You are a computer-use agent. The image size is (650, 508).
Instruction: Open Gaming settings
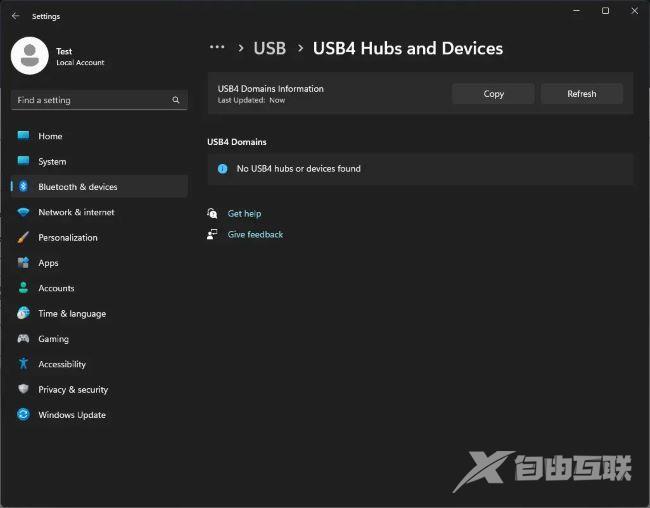coord(99,338)
